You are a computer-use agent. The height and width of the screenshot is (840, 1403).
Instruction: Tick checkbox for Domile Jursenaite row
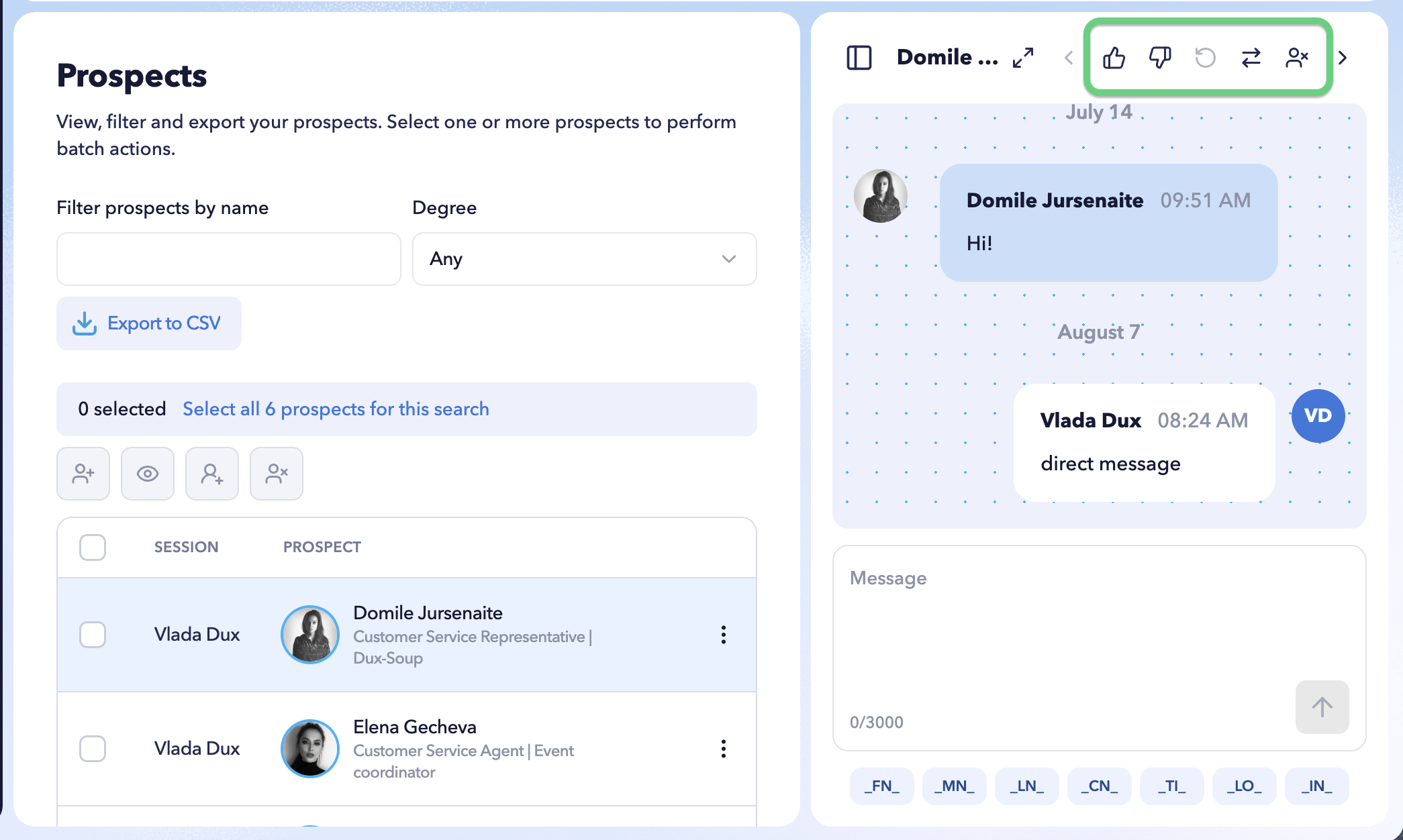[x=93, y=635]
